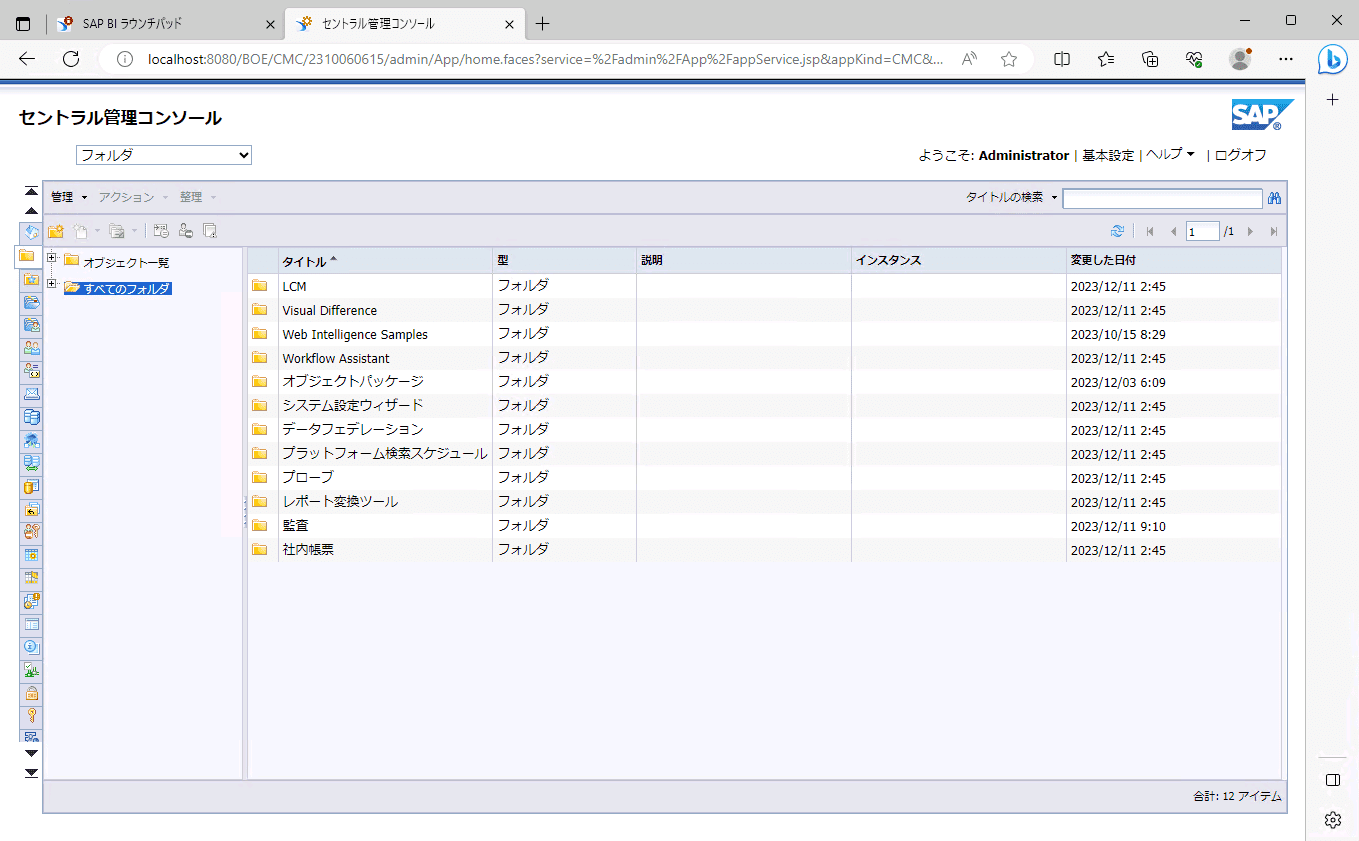This screenshot has width=1359, height=841.
Task: Click the ログオフ link
Action: pyautogui.click(x=1240, y=155)
